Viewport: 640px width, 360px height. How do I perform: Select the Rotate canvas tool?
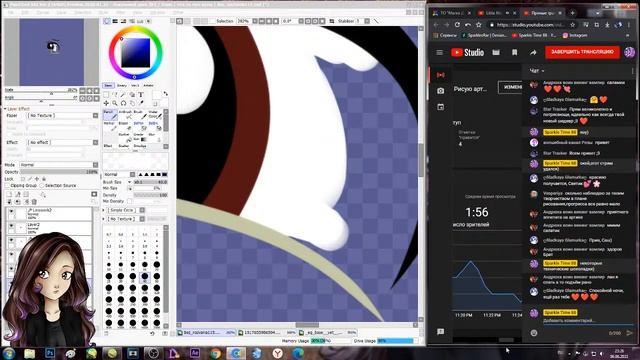pyautogui.click(x=123, y=103)
